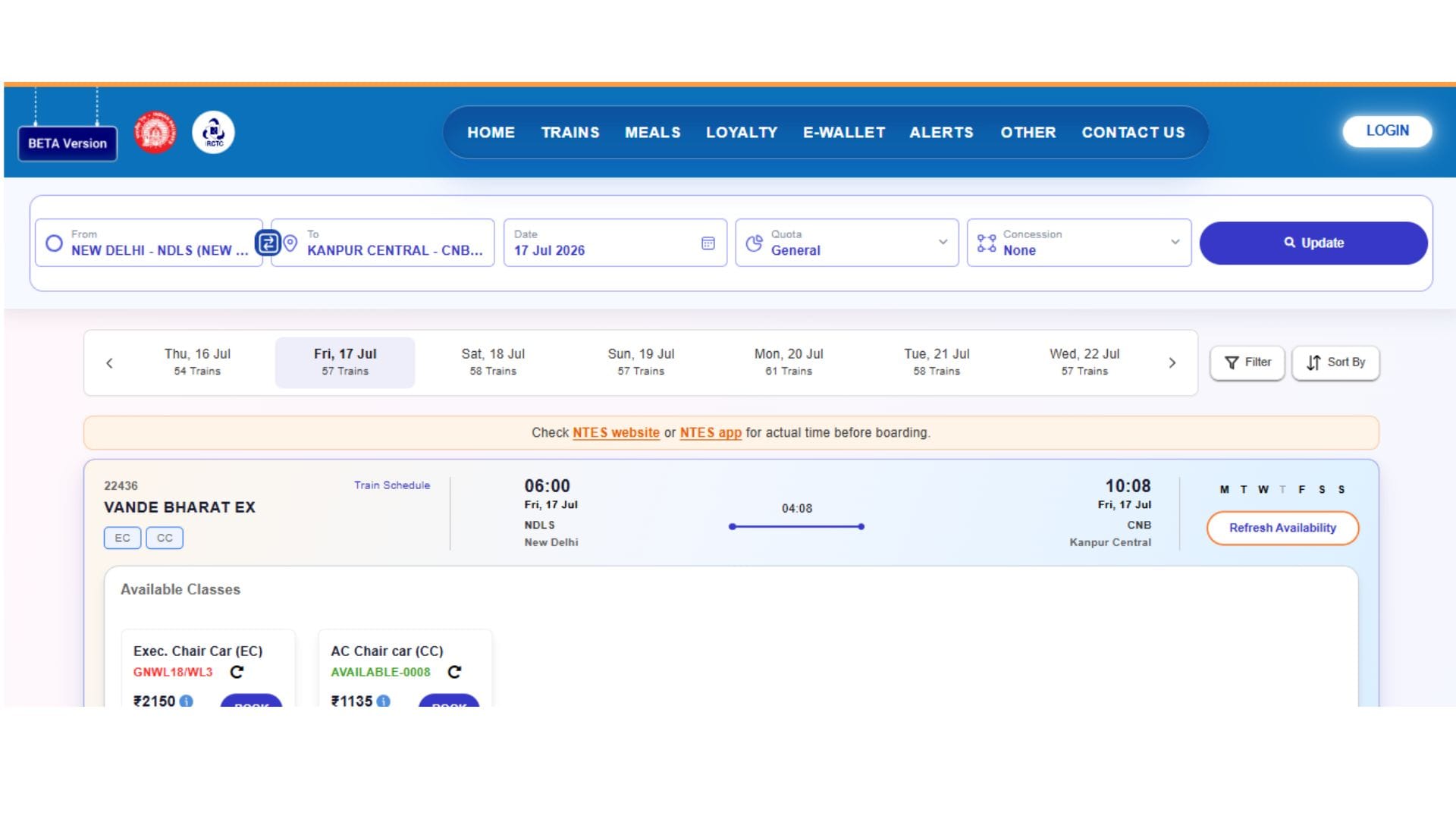Select Sun, 19 Jul date tab

click(x=641, y=362)
